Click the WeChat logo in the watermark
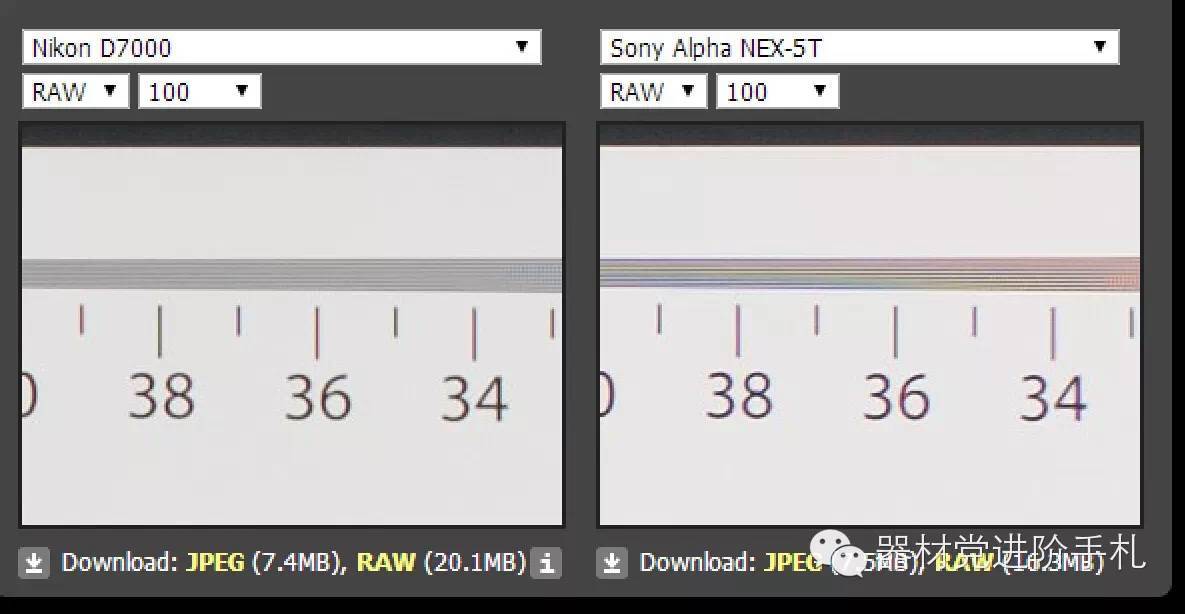 pos(836,549)
